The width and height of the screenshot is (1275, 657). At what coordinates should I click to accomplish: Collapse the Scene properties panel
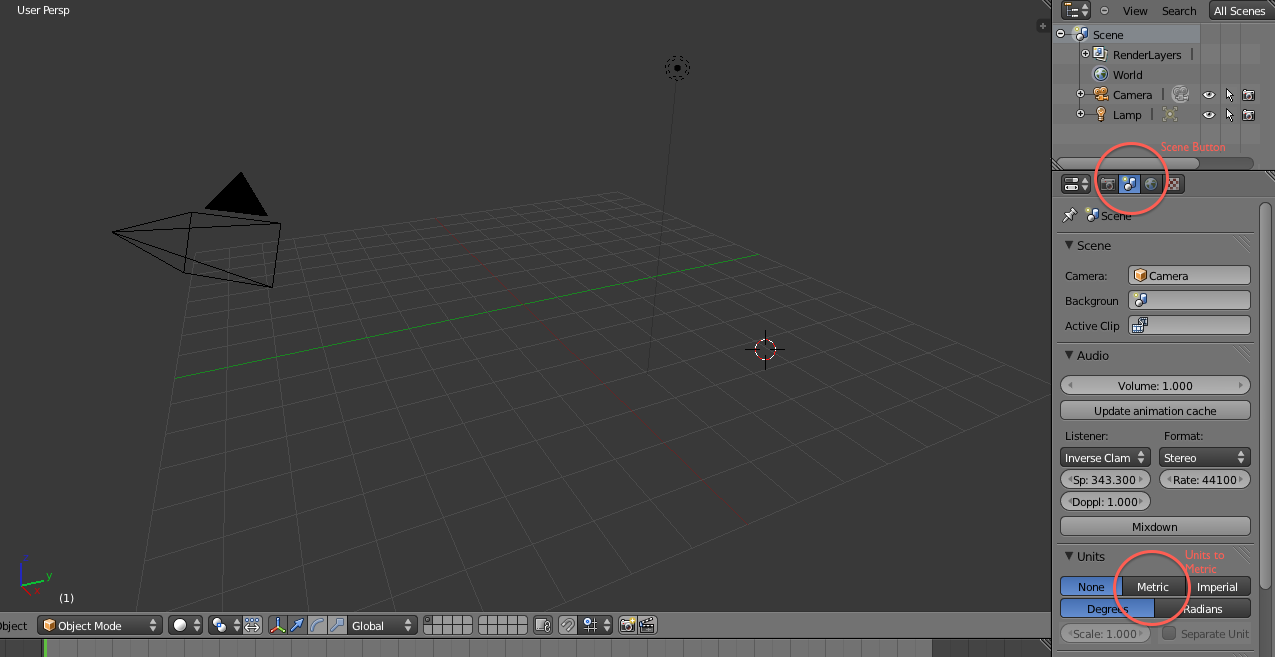pyautogui.click(x=1069, y=245)
